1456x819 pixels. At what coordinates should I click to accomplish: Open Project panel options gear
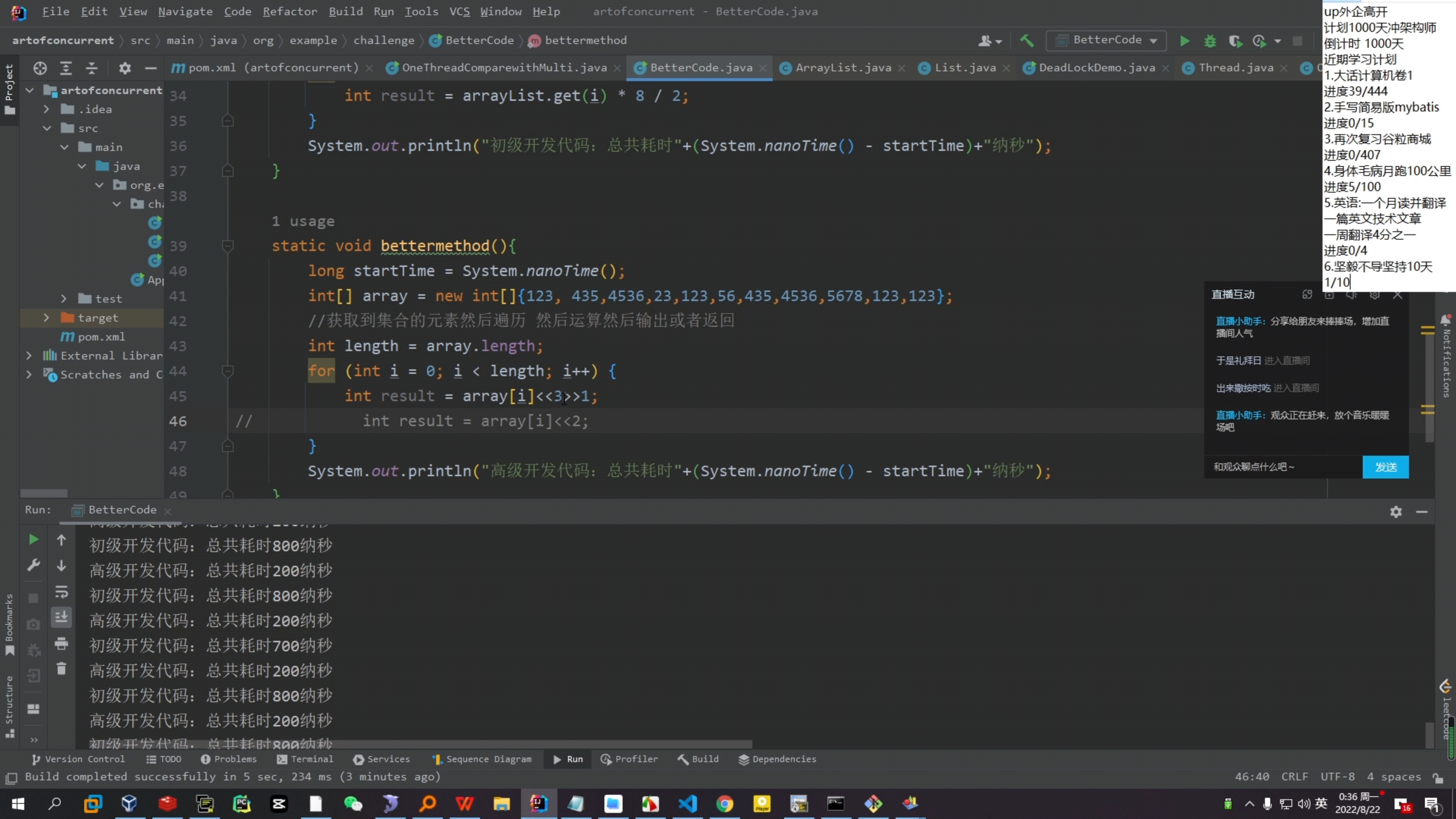124,68
